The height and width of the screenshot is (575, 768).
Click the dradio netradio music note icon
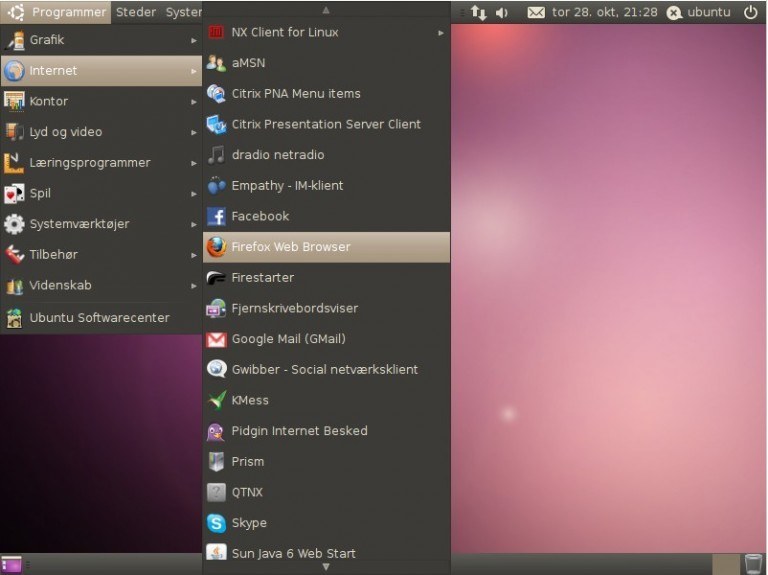coord(216,155)
